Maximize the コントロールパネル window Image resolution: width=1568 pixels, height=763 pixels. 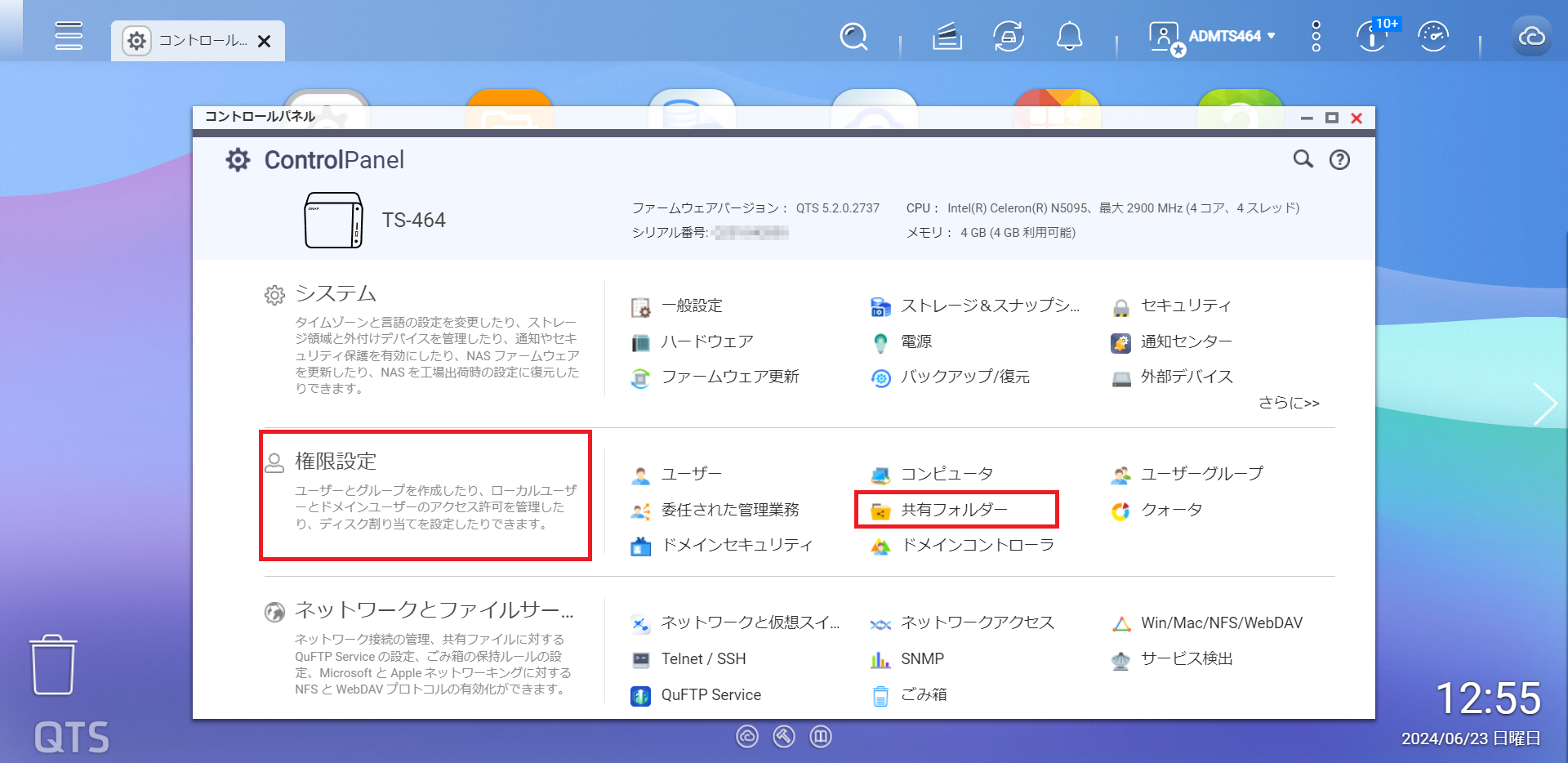tap(1332, 118)
